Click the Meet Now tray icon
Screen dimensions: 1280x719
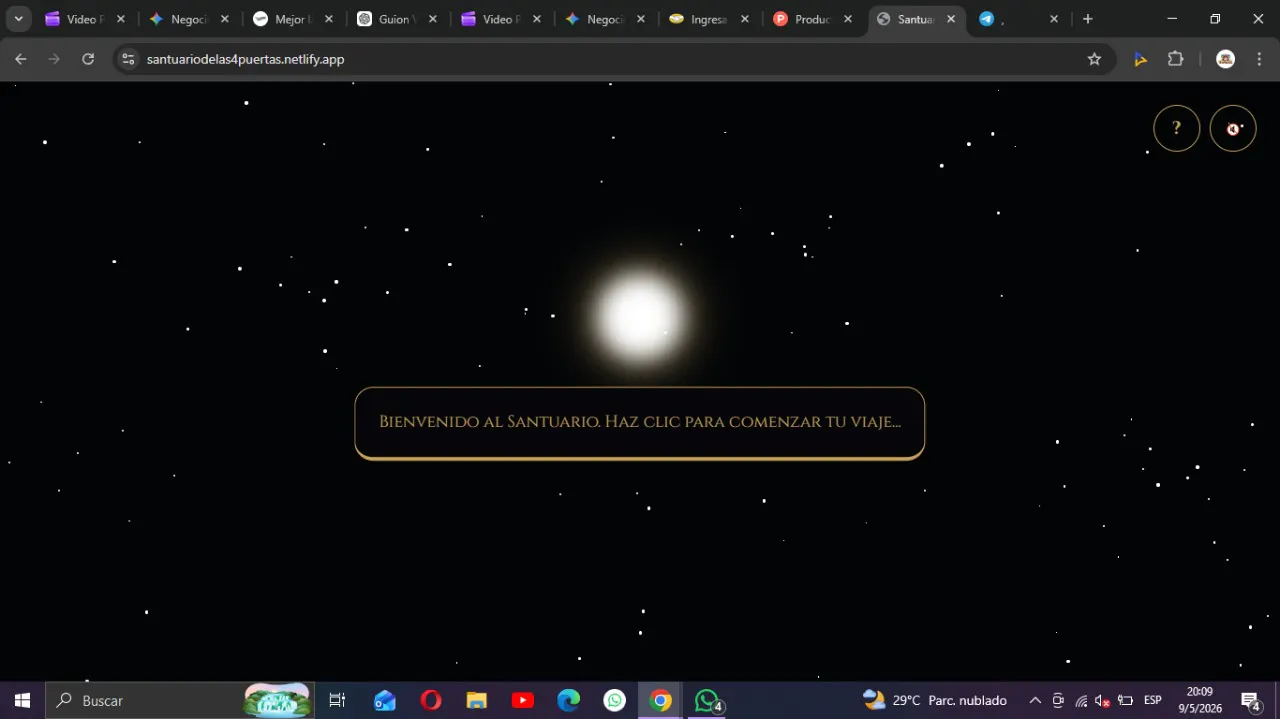1058,700
